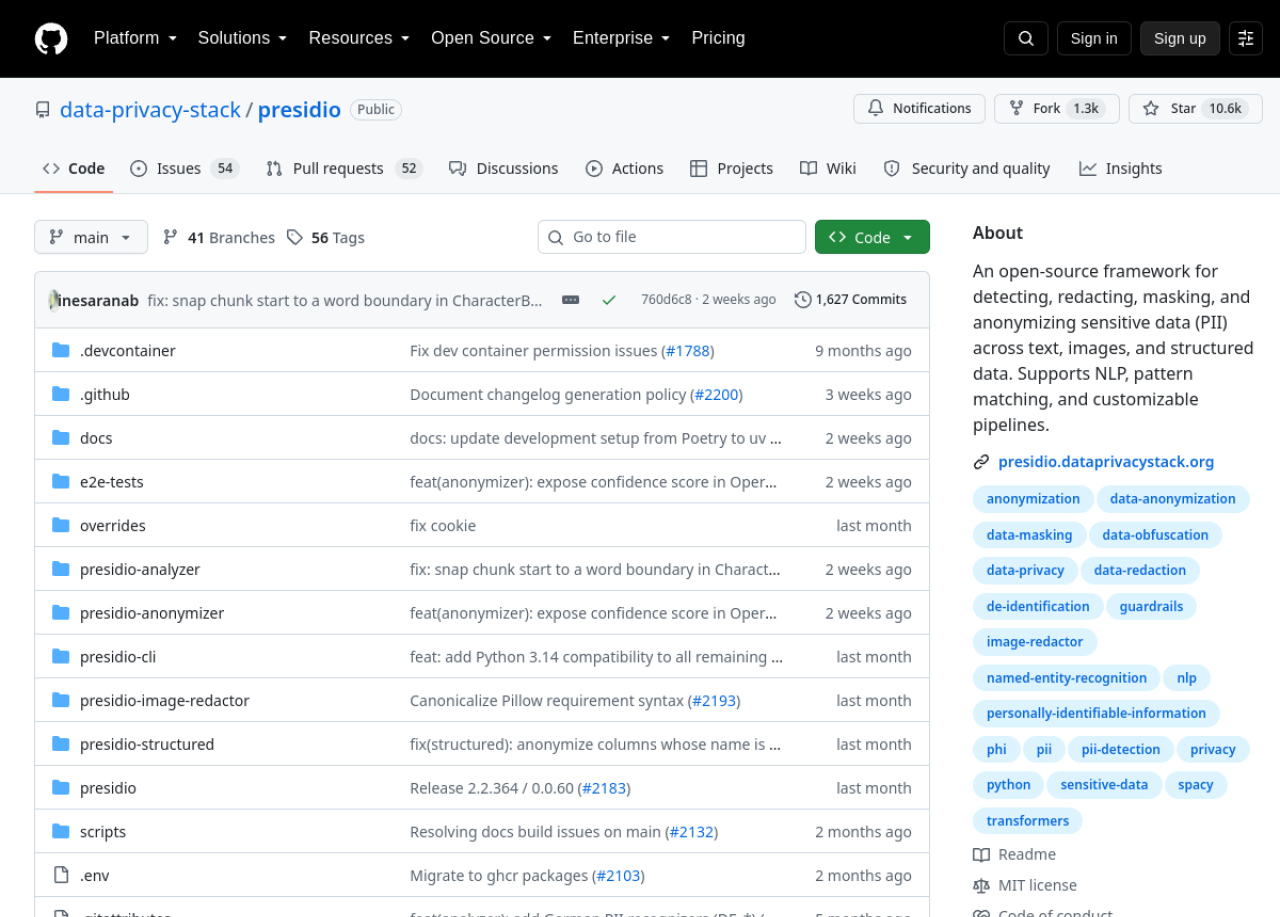Image resolution: width=1280 pixels, height=917 pixels.
Task: Click the inesaranab avatar image
Action: (x=53, y=300)
